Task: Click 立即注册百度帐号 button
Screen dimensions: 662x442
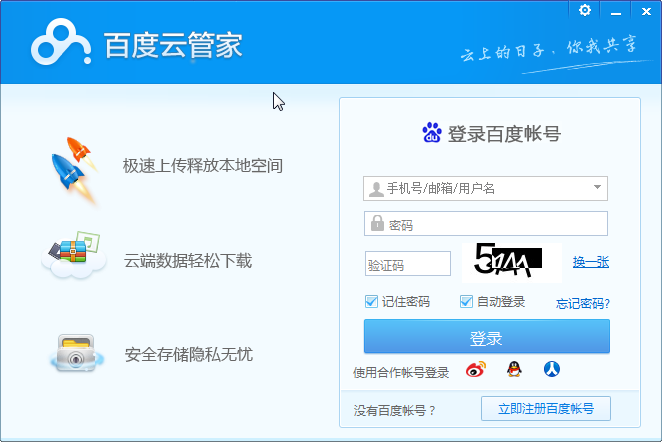Action: tap(545, 408)
